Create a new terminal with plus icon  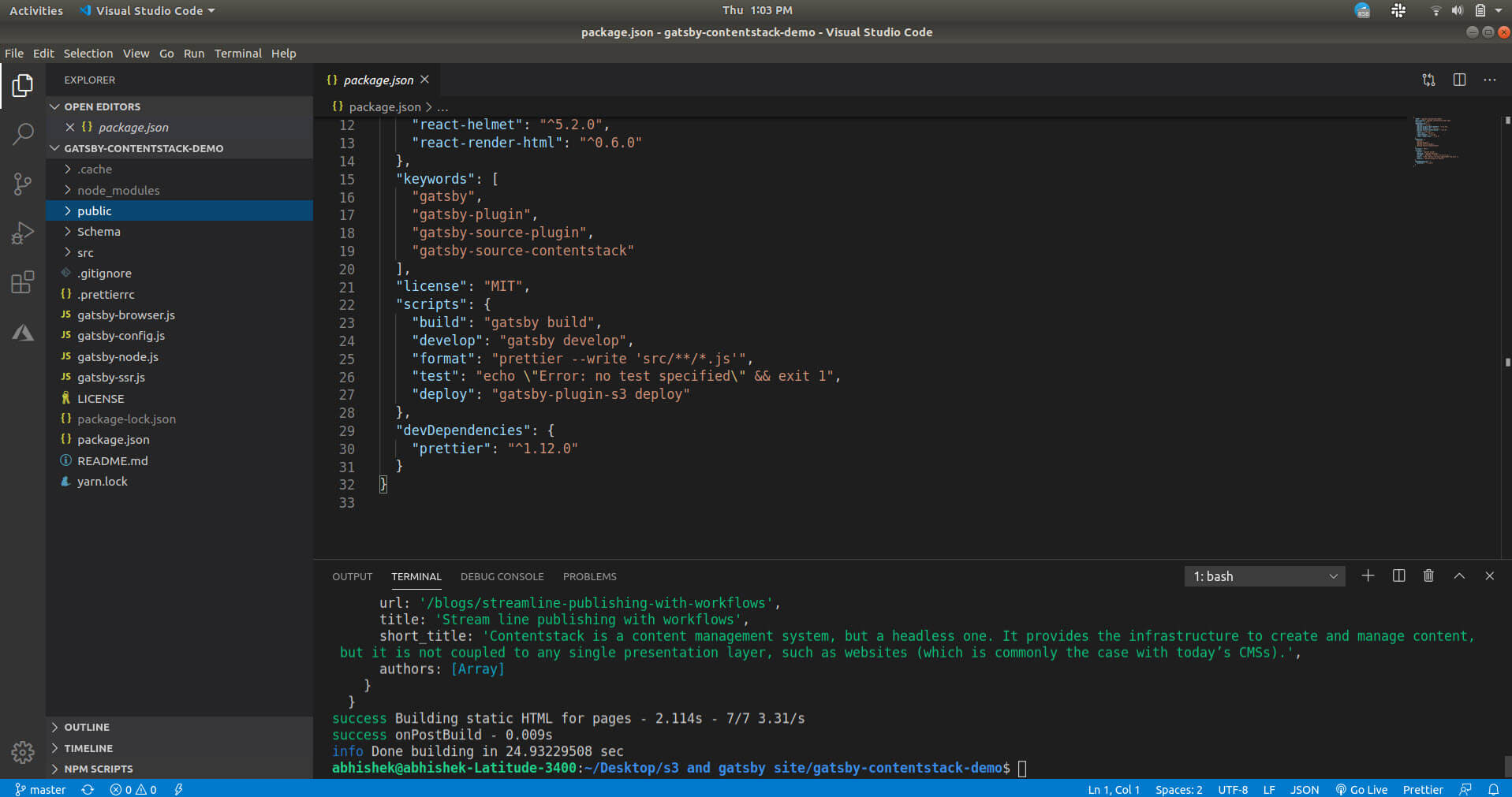(x=1368, y=576)
